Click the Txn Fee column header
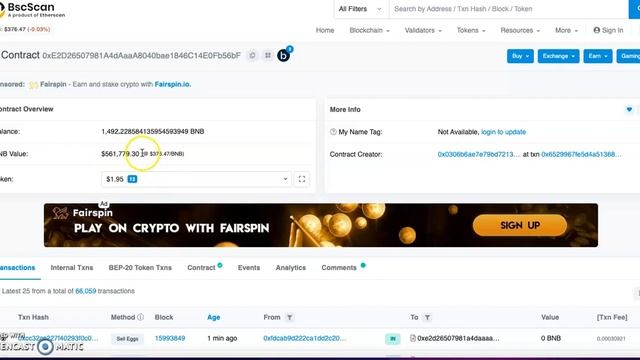This screenshot has width=640, height=360. coord(612,317)
